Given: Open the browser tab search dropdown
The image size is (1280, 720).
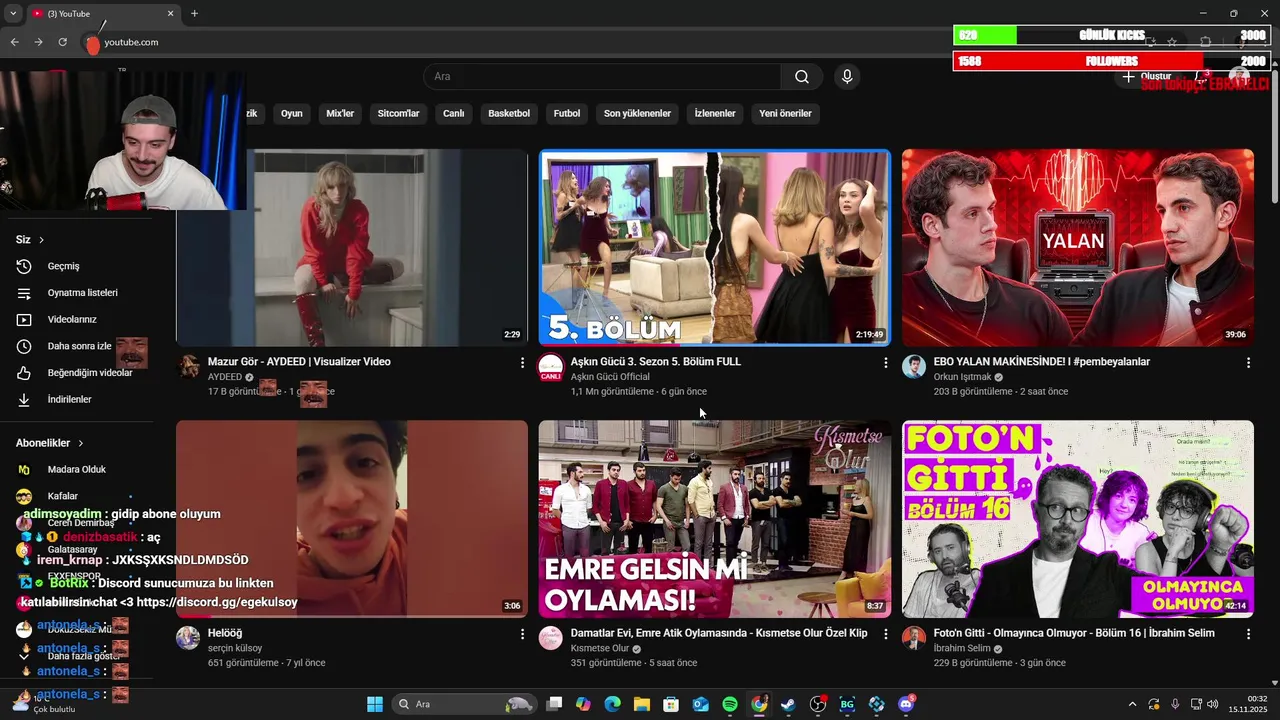Looking at the screenshot, I should click(12, 13).
